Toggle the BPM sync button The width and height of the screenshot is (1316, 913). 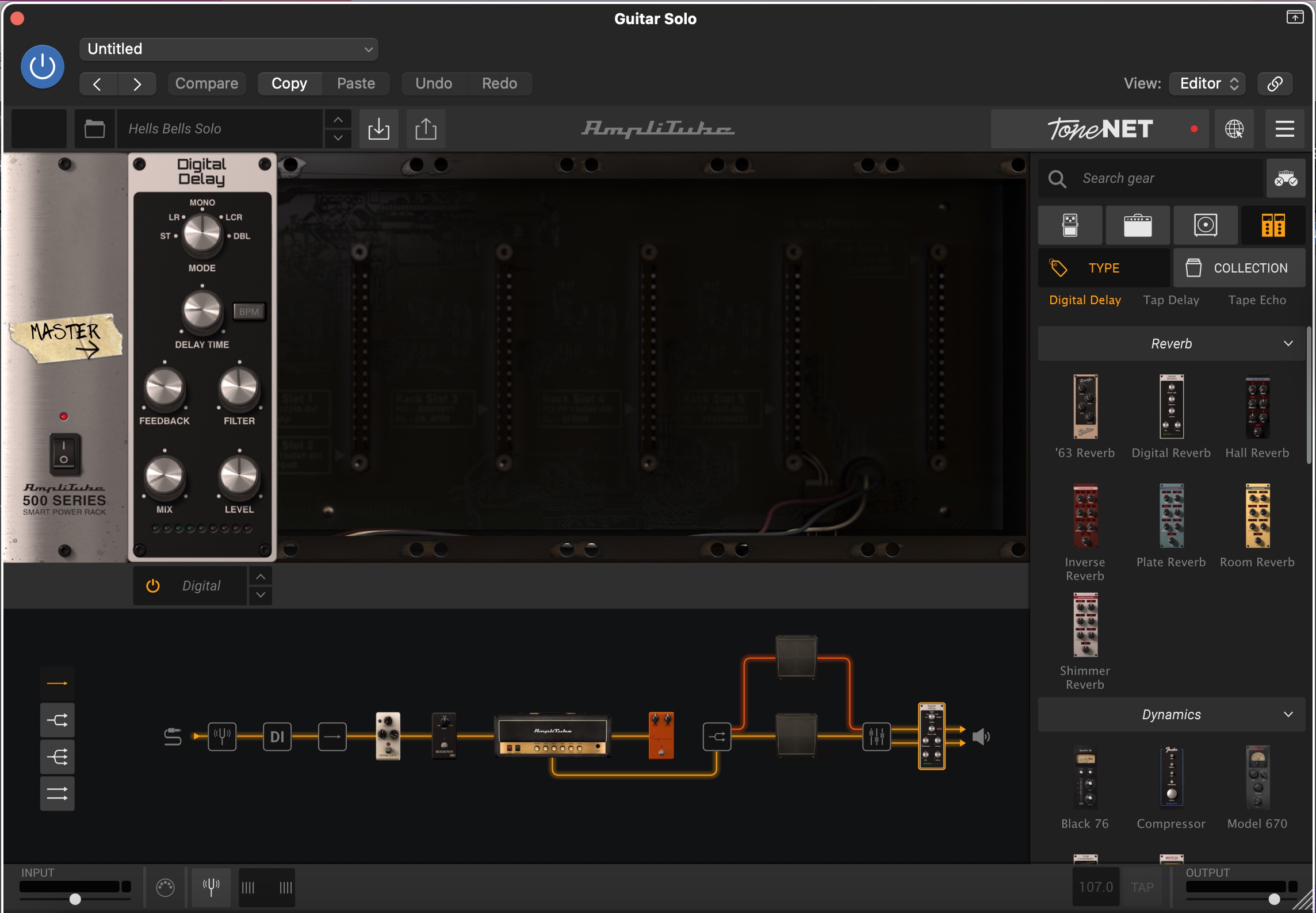pyautogui.click(x=249, y=312)
